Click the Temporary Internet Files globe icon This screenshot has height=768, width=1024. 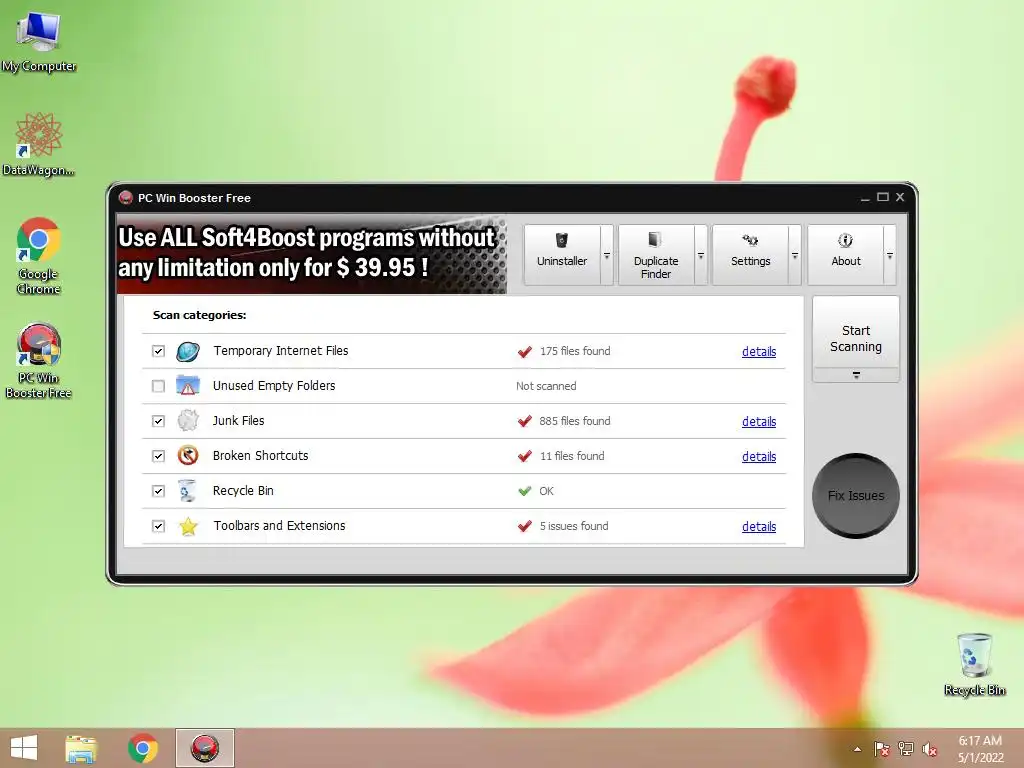coord(188,351)
